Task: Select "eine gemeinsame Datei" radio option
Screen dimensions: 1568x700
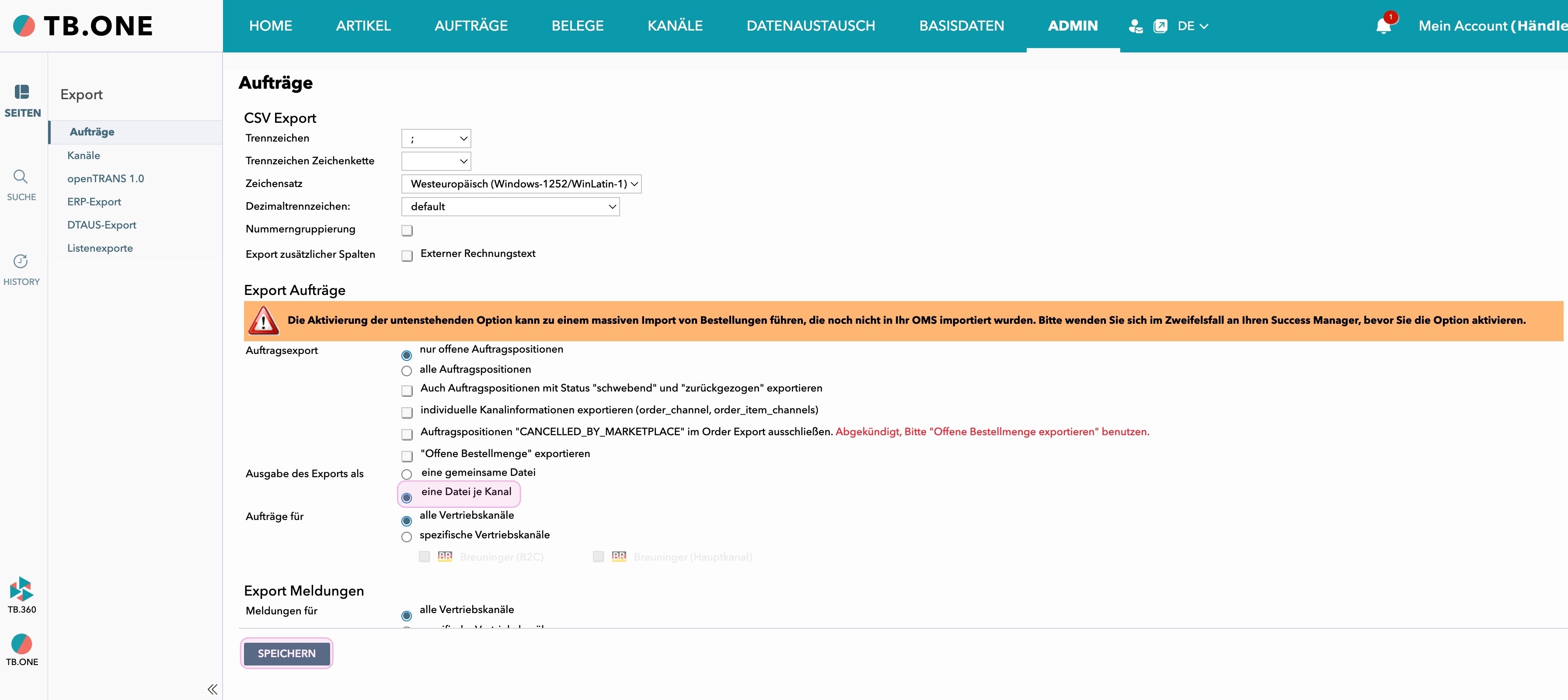Action: click(407, 475)
